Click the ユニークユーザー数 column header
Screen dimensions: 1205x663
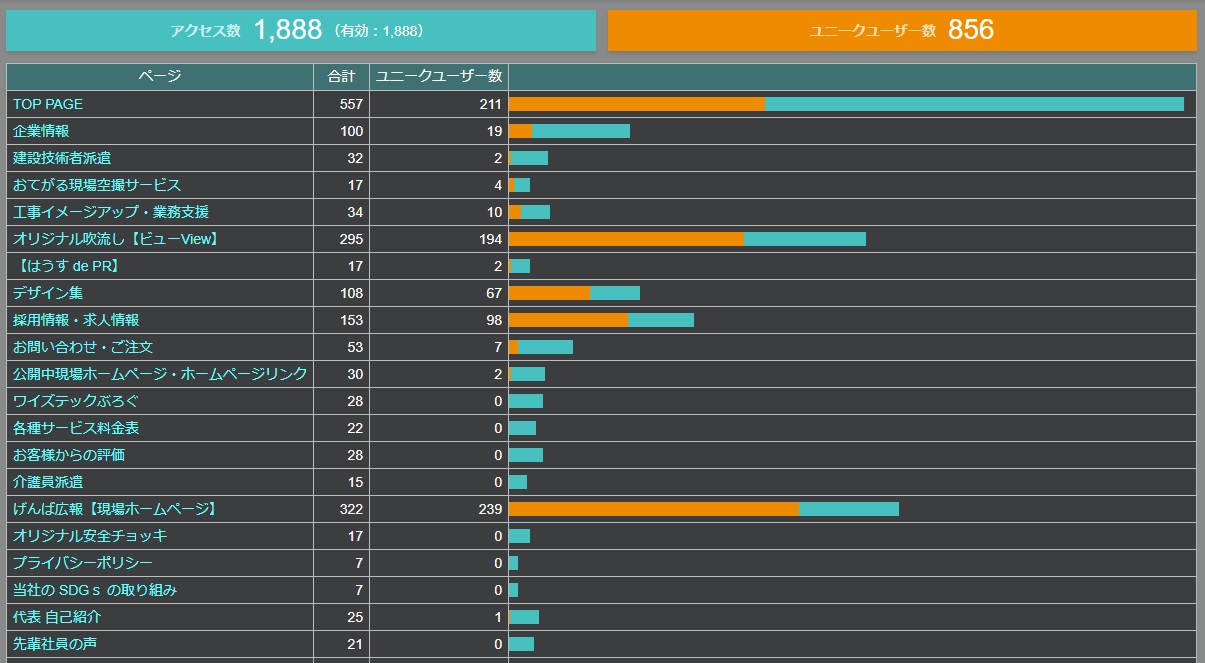click(438, 77)
